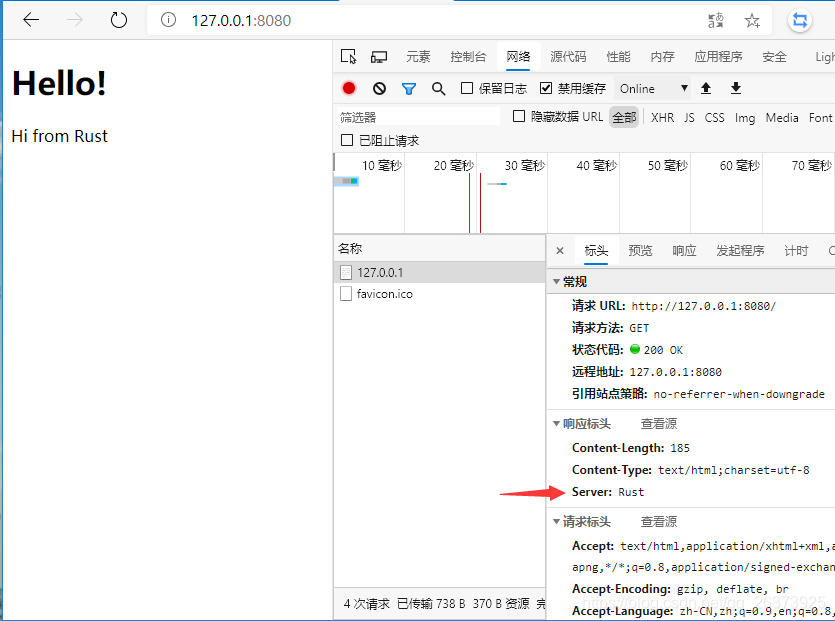
Task: Select the XHR request filter
Action: pyautogui.click(x=662, y=117)
